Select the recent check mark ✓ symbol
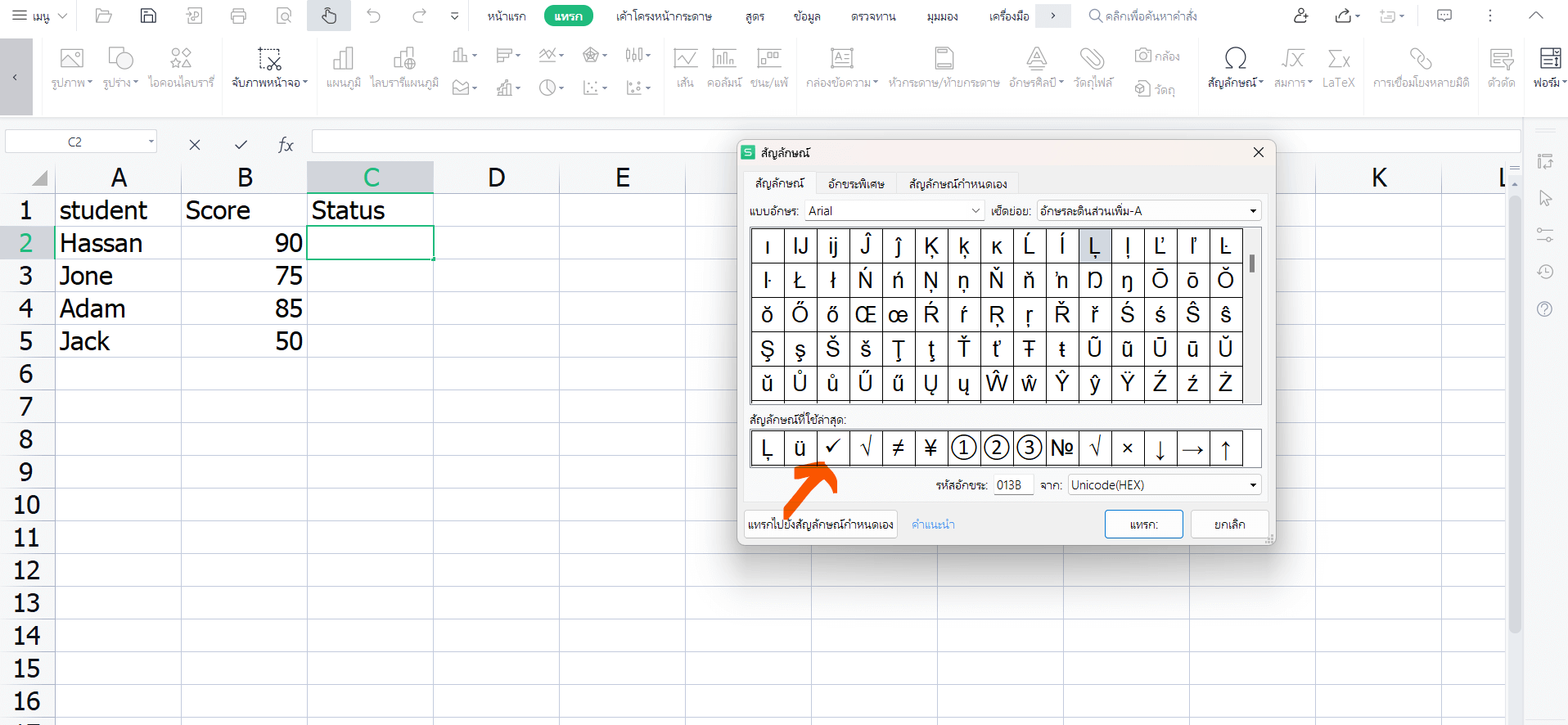 [x=833, y=448]
